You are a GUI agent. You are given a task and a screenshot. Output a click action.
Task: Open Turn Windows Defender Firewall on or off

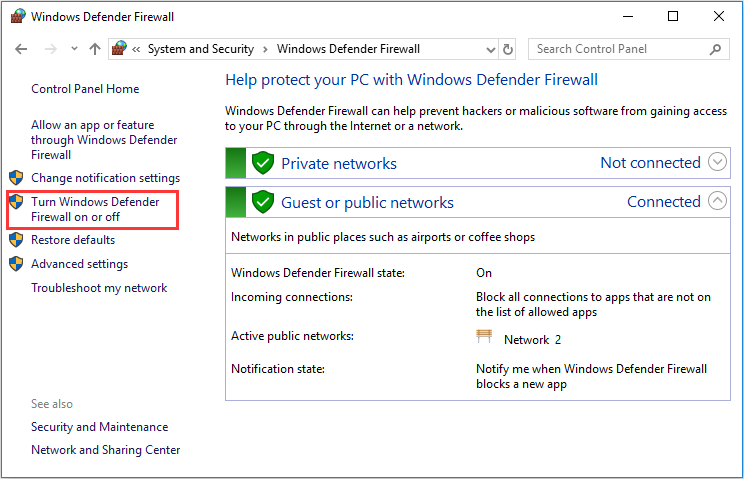tap(95, 209)
